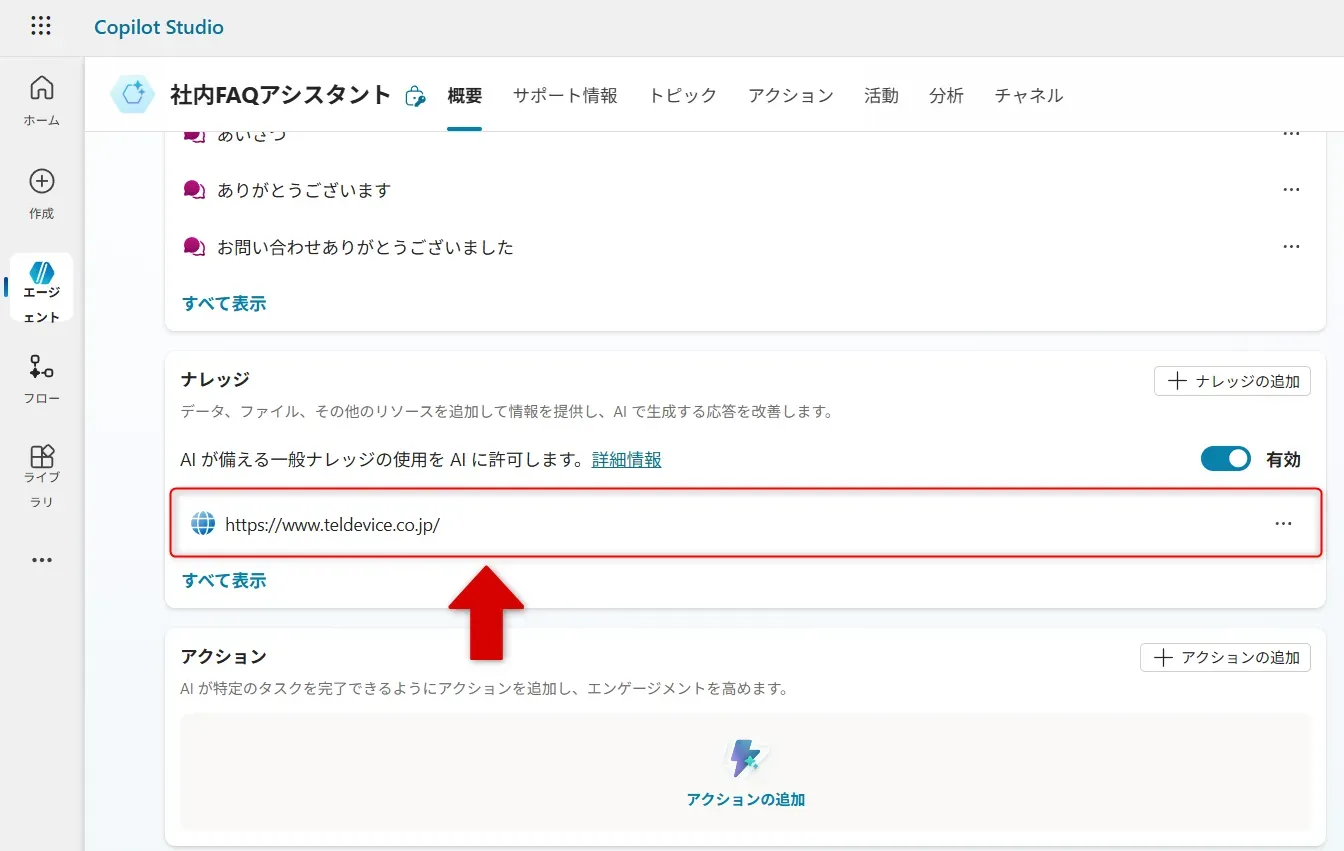Open more options for the teldevice.co.jp knowledge source
Screen dimensions: 1344x851
click(1283, 523)
